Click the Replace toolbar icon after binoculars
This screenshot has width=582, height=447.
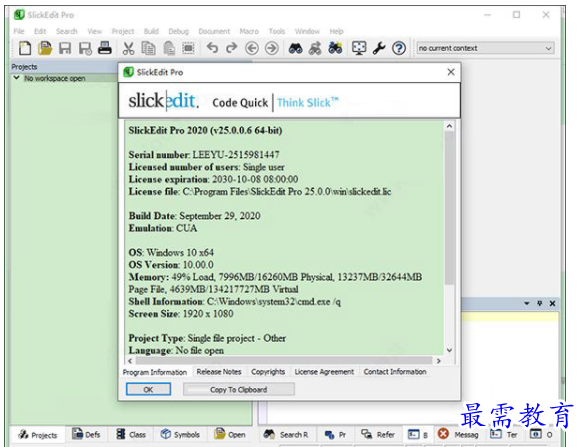coord(315,48)
